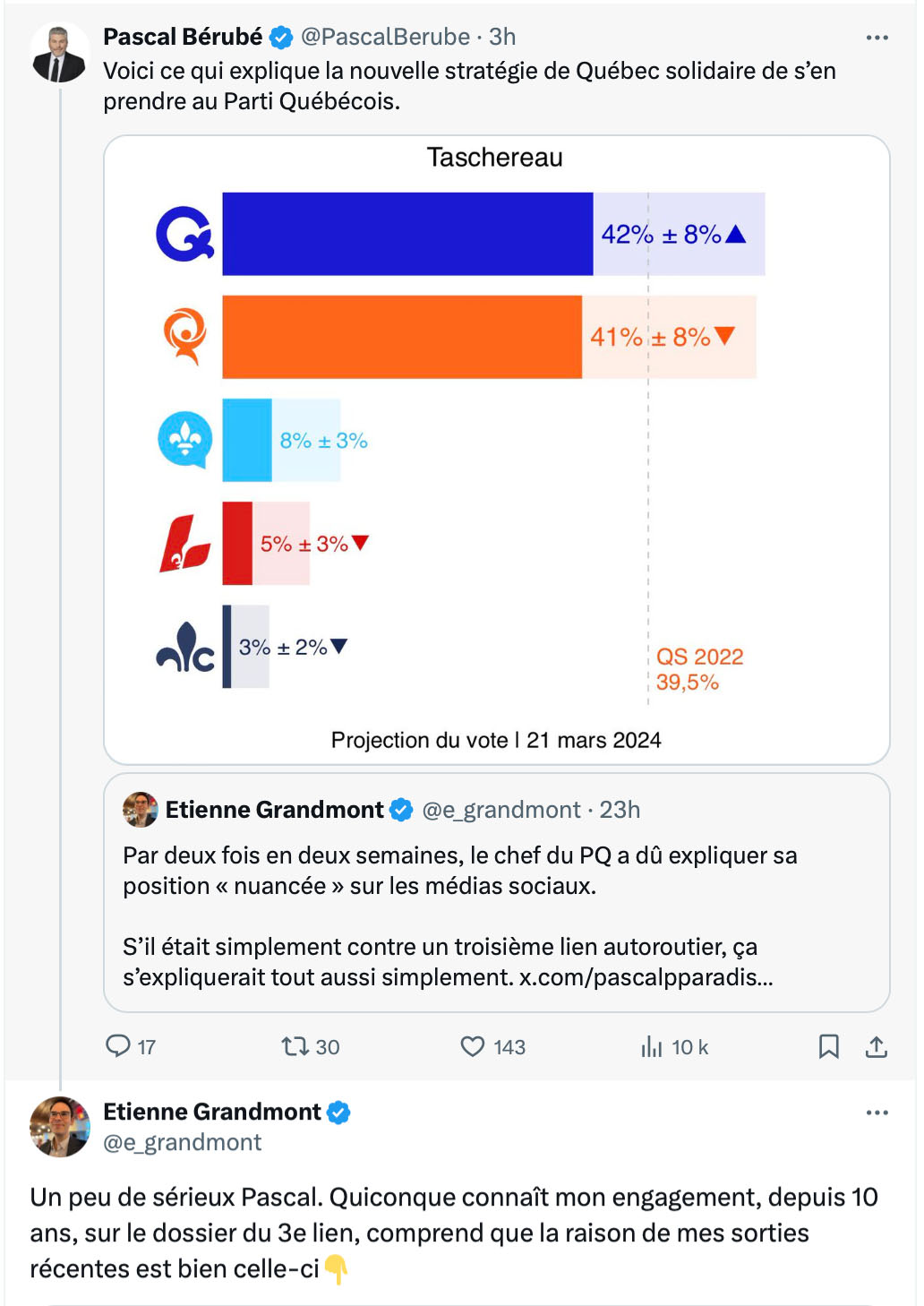Open the Taschereau projection chart image
Image resolution: width=924 pixels, height=1306 pixels.
pos(497,450)
